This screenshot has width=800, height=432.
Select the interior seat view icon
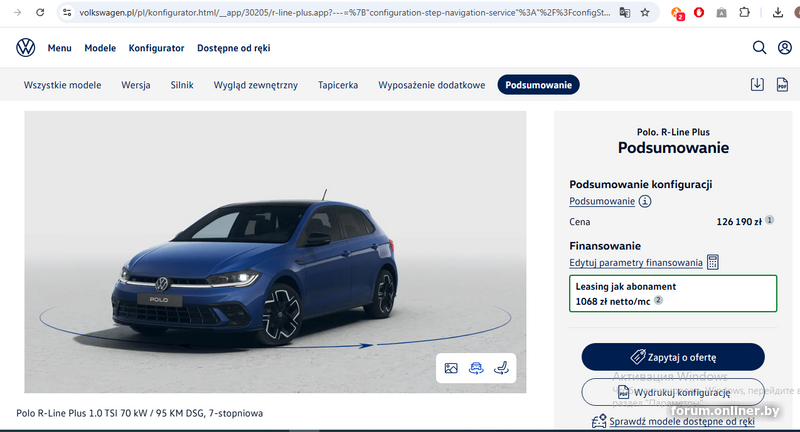pos(501,368)
